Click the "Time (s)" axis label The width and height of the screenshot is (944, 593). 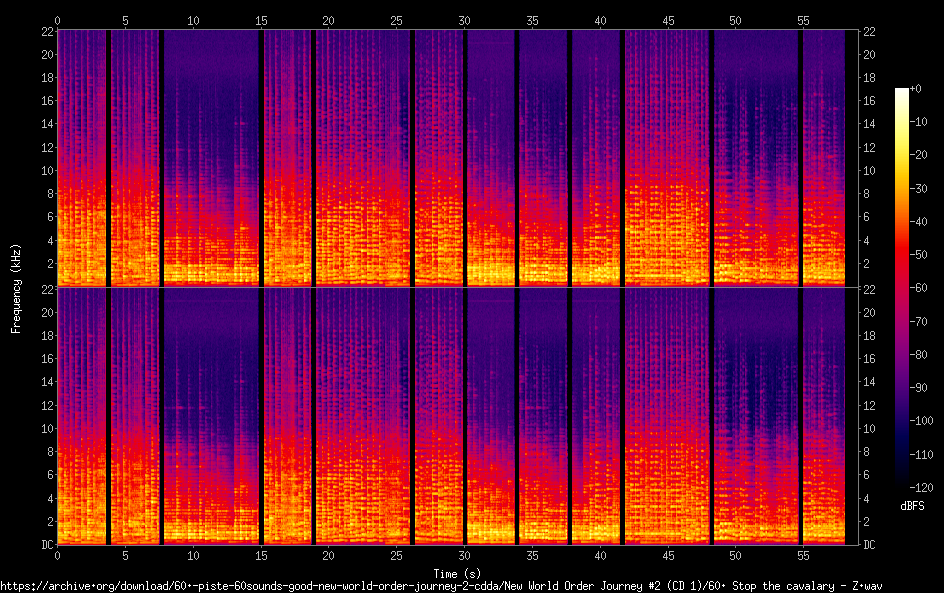pos(457,573)
